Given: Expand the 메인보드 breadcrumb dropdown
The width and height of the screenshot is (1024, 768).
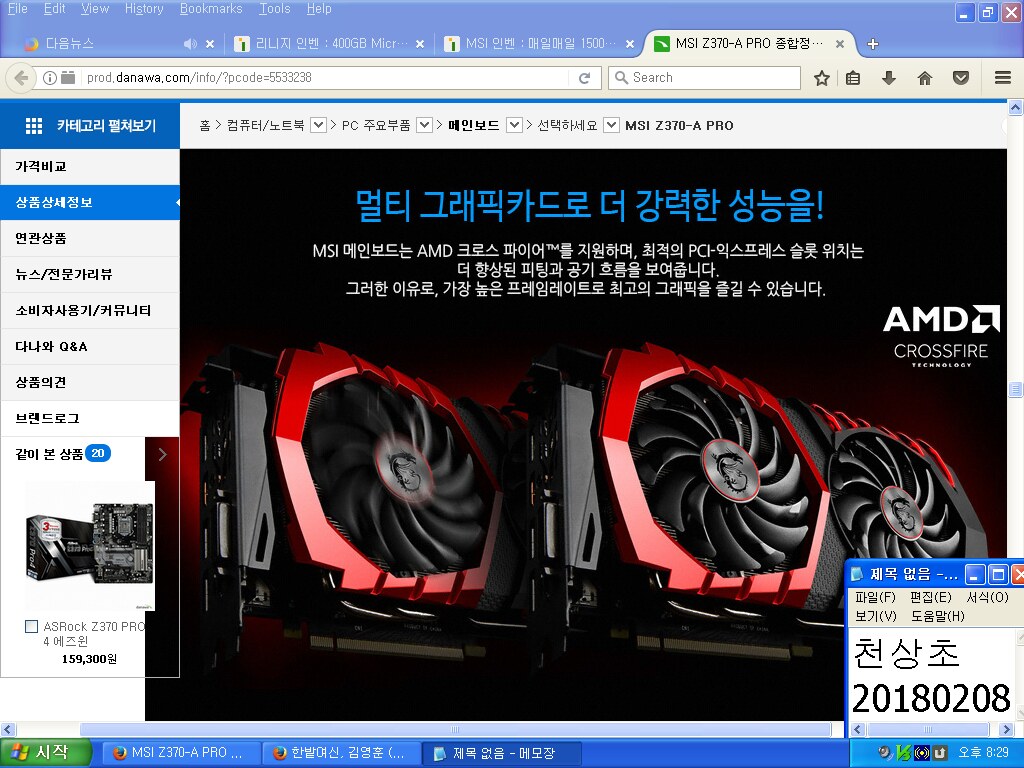Looking at the screenshot, I should 515,125.
